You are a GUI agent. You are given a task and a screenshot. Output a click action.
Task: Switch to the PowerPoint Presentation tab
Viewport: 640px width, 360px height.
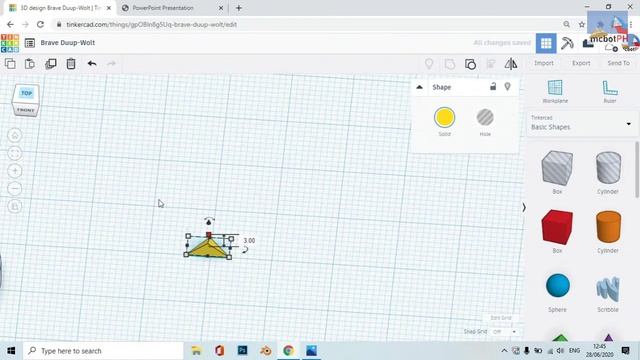pos(173,8)
